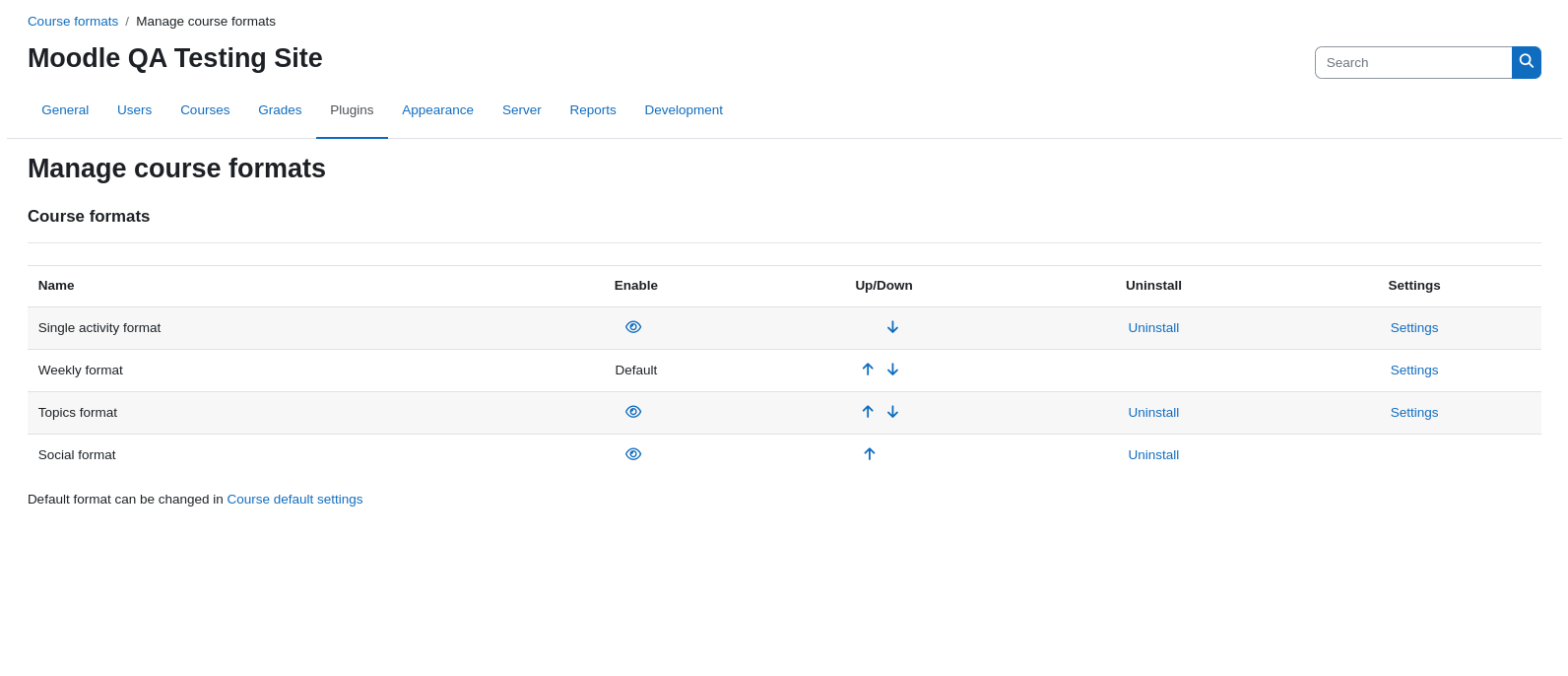This screenshot has height=676, width=1568.
Task: Open the Appearance tab
Action: point(437,110)
